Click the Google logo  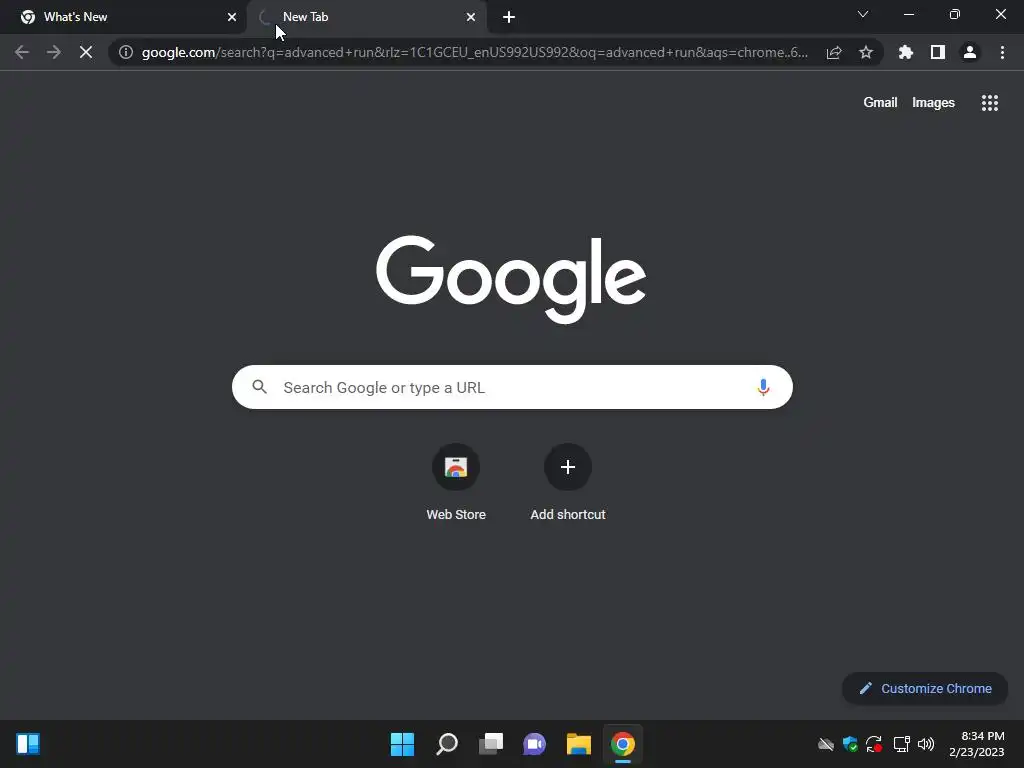click(511, 279)
